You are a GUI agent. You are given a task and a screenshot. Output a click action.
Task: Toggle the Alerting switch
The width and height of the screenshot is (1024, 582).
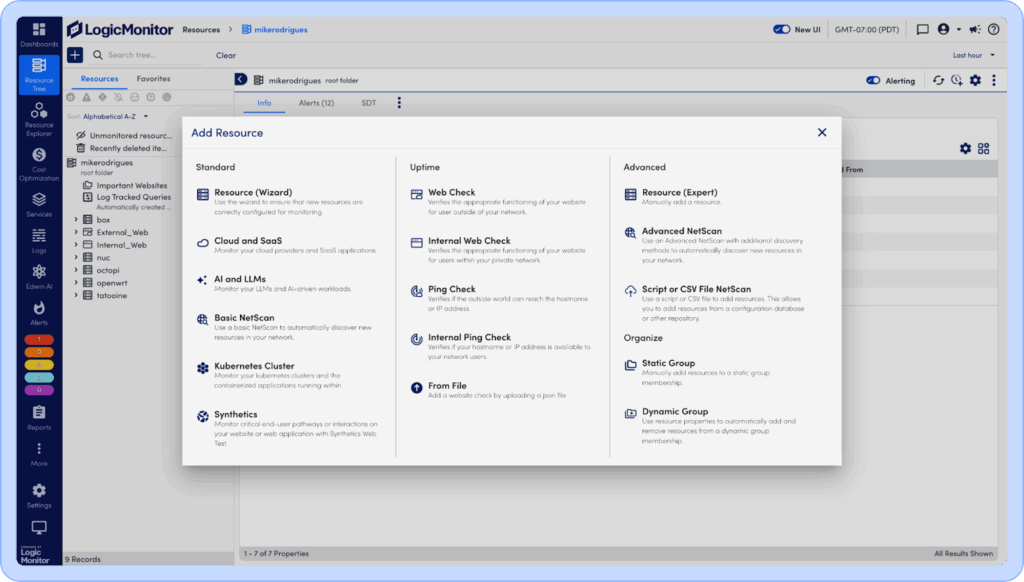[873, 81]
